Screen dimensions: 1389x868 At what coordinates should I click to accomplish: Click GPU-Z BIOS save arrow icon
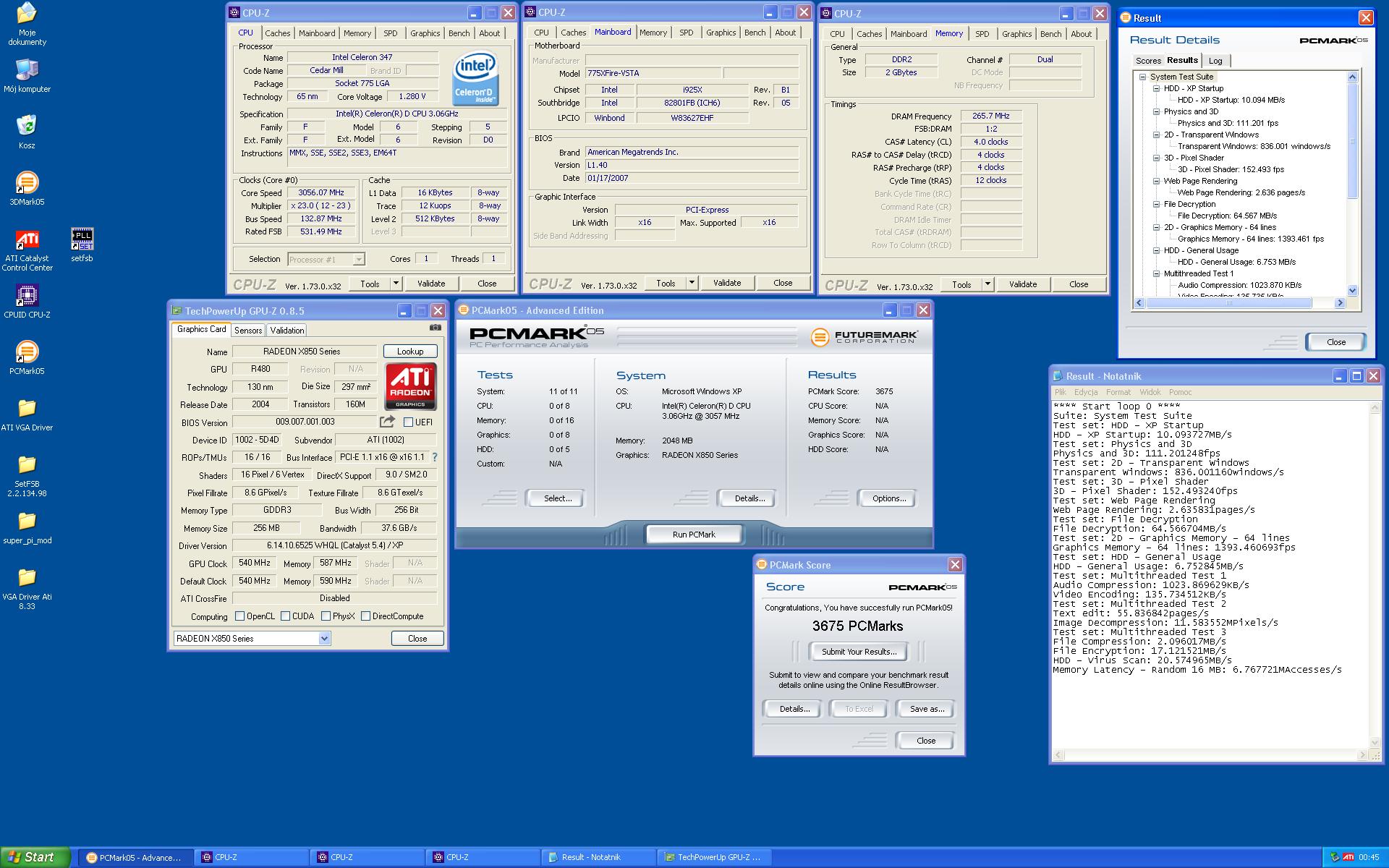388,421
